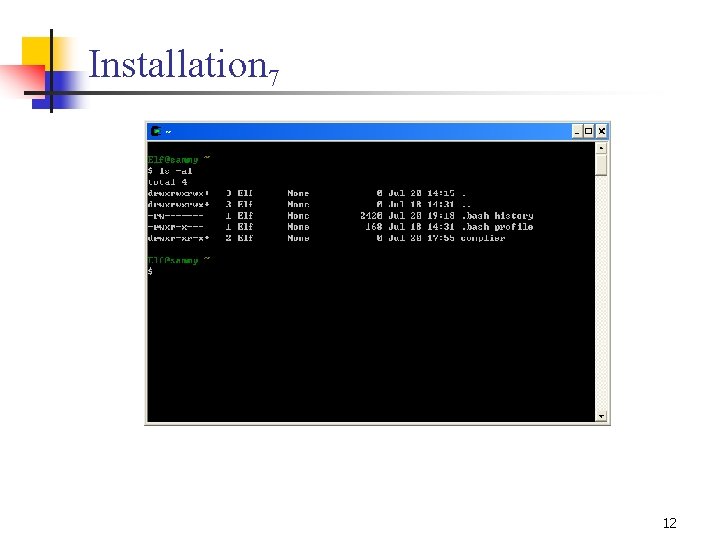Close the terminal window
Image resolution: width=720 pixels, height=540 pixels.
(602, 132)
